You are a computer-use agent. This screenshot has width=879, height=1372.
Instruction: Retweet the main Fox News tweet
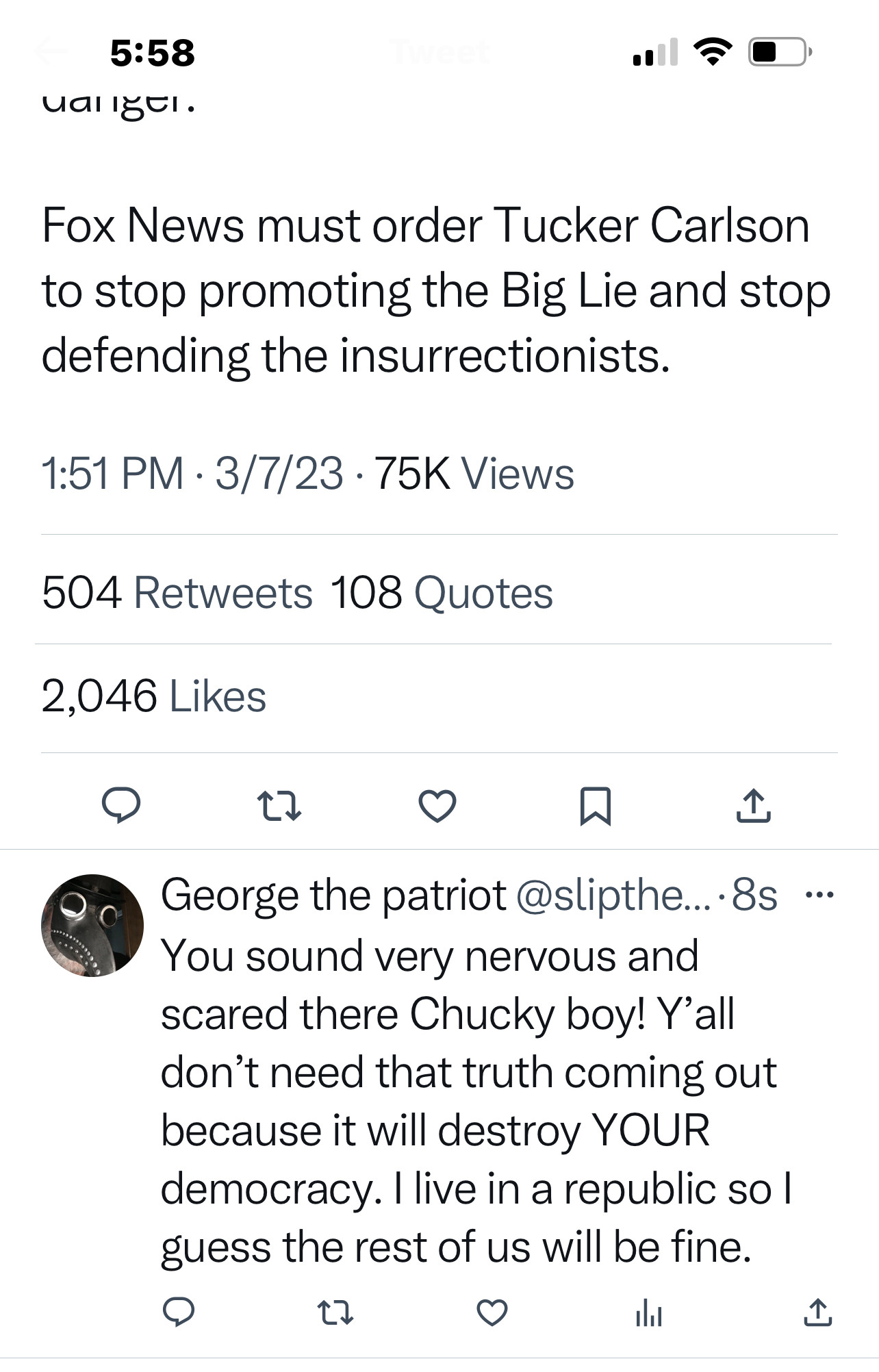coord(279,805)
